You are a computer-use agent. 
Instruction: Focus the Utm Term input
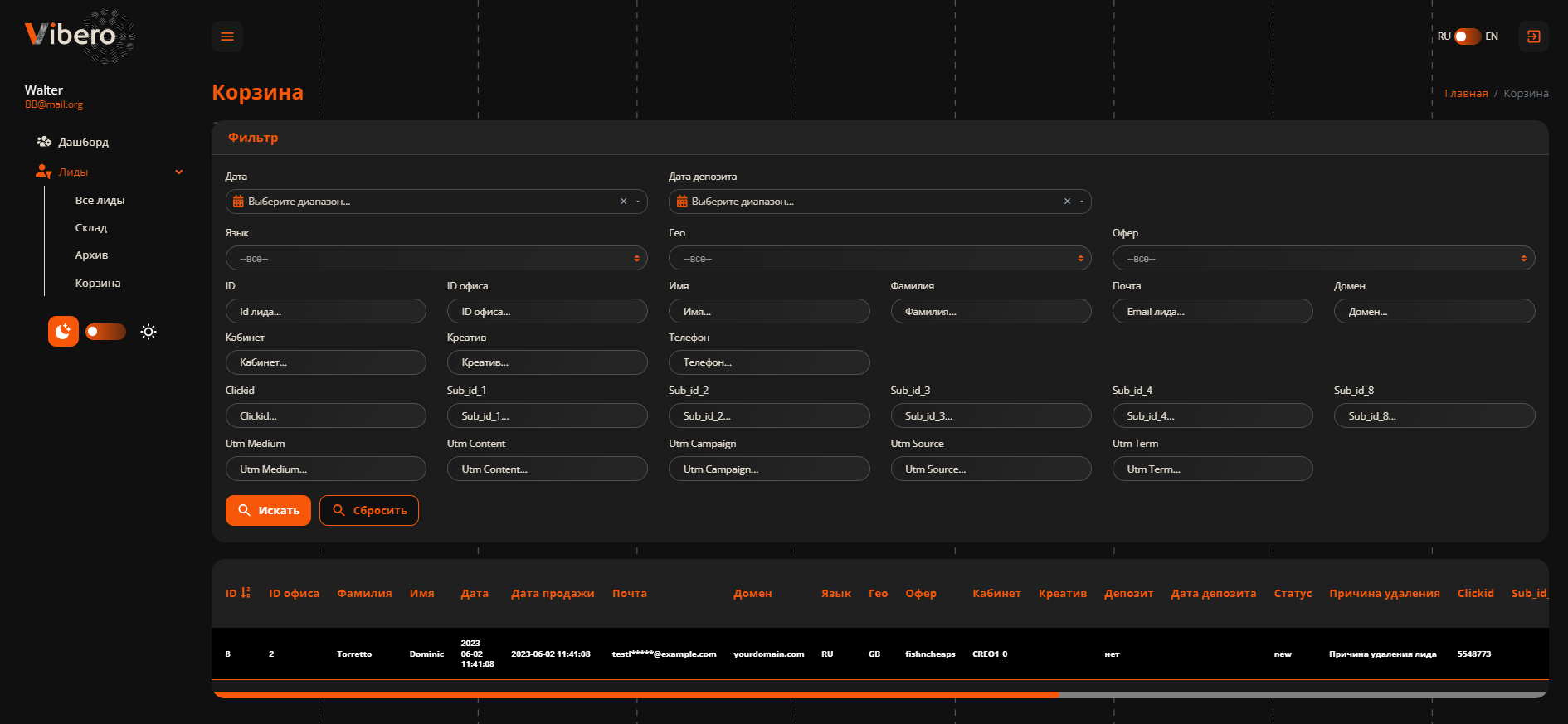[x=1212, y=469]
